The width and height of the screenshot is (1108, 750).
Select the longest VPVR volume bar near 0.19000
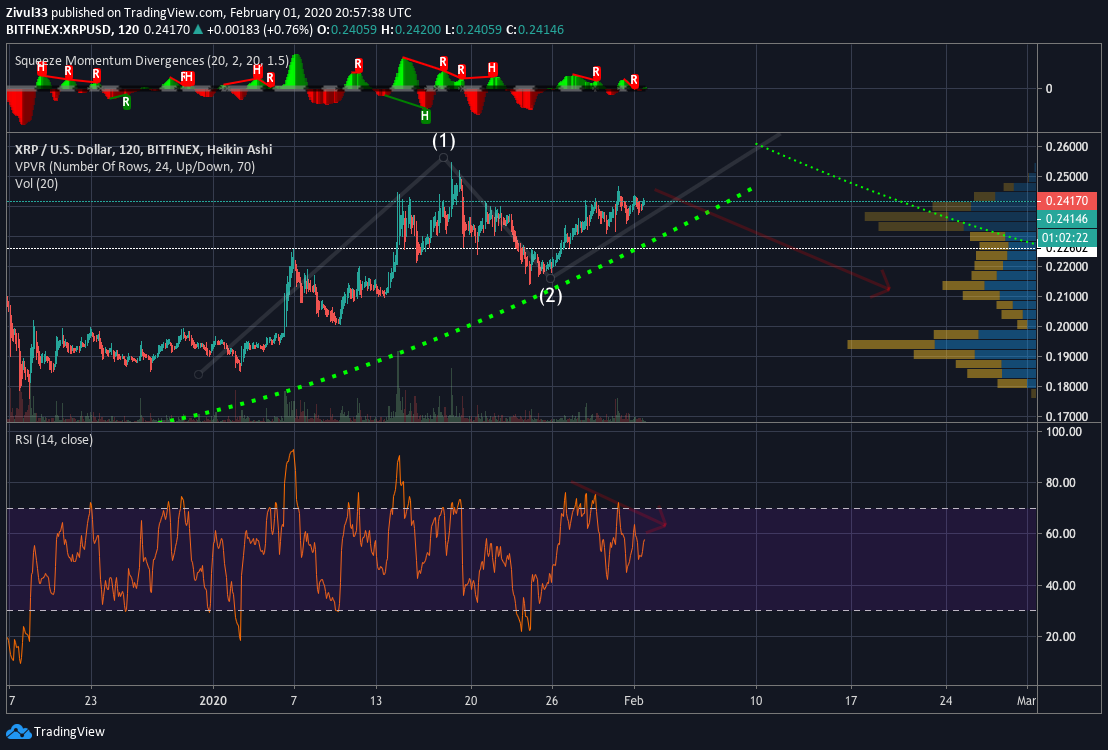click(942, 344)
